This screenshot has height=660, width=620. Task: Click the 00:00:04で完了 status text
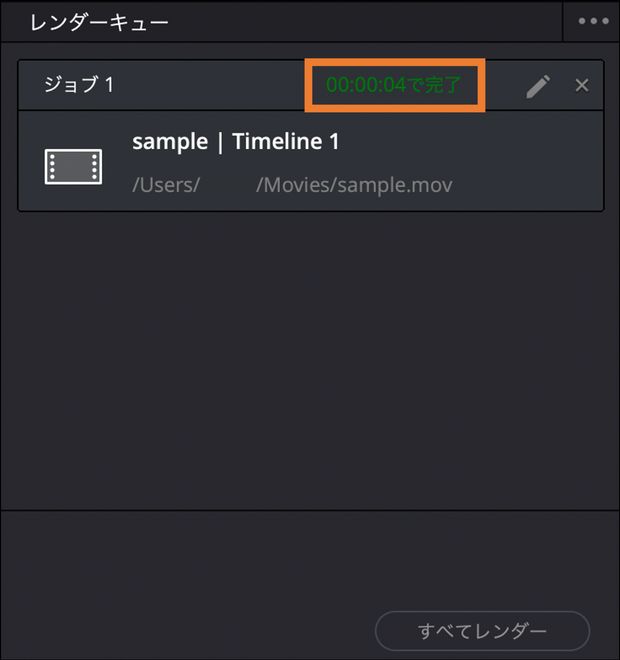tap(394, 85)
